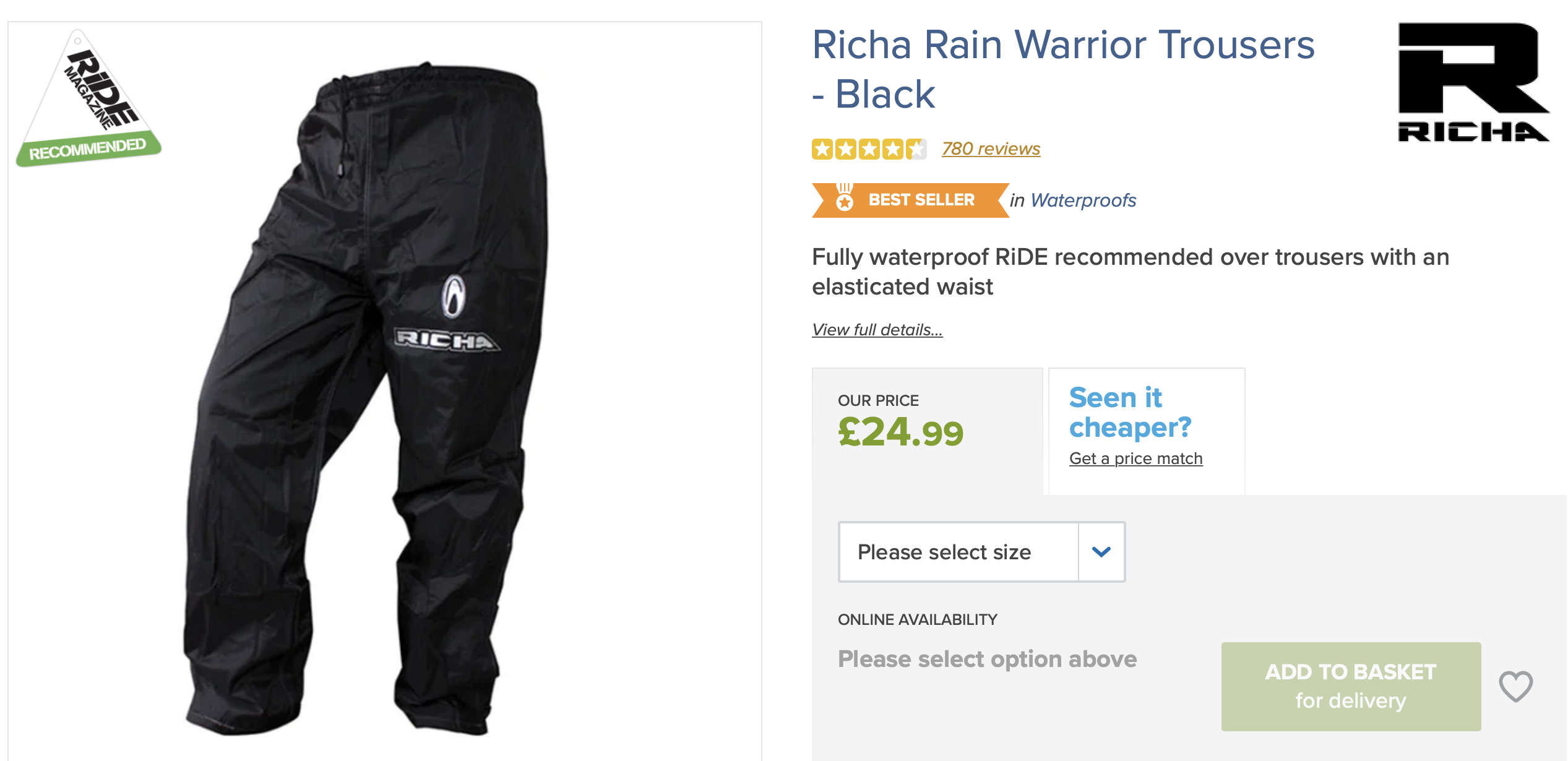Screen dimensions: 1568x761
Task: Open the 780 reviews link
Action: [991, 149]
